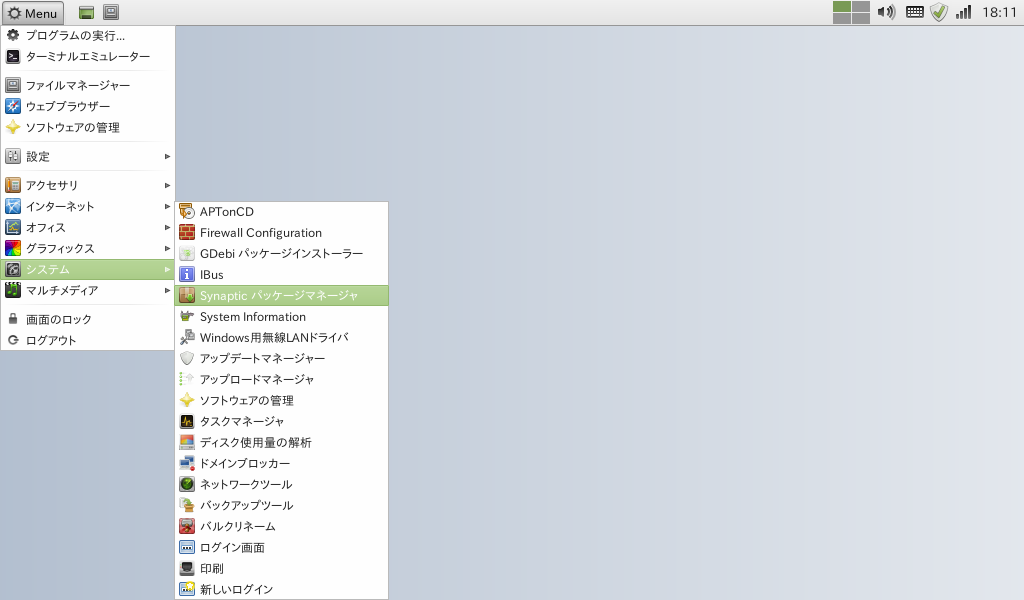This screenshot has width=1024, height=600.
Task: Click the 設定 category icon
Action: coord(13,156)
